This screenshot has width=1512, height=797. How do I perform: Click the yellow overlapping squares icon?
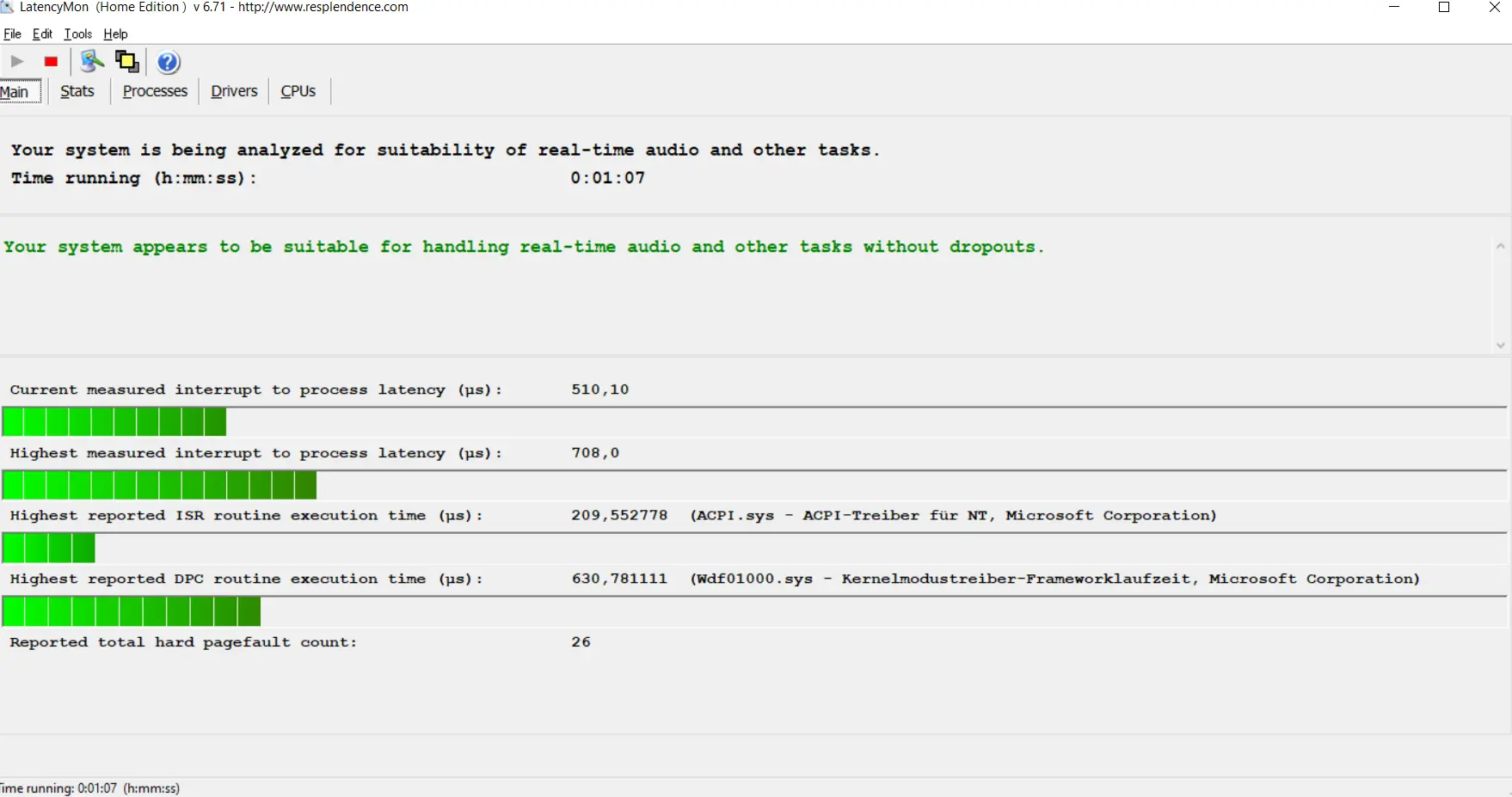127,62
